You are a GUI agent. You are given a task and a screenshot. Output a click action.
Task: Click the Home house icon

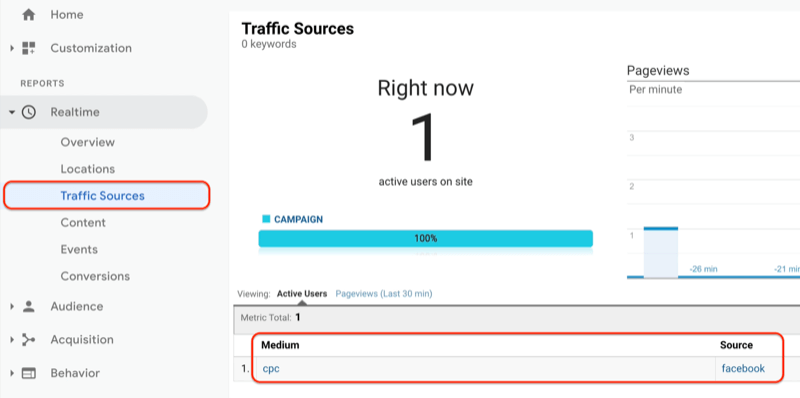[29, 15]
